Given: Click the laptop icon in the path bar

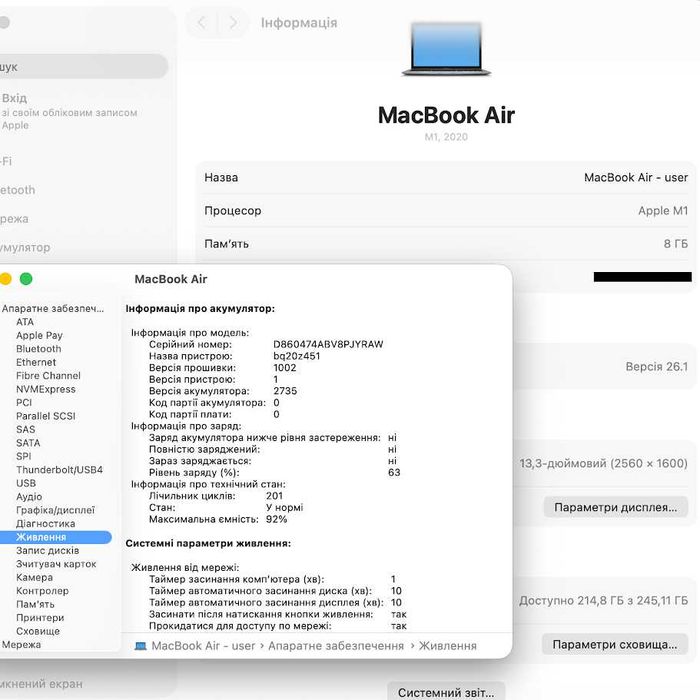Looking at the screenshot, I should (x=141, y=646).
